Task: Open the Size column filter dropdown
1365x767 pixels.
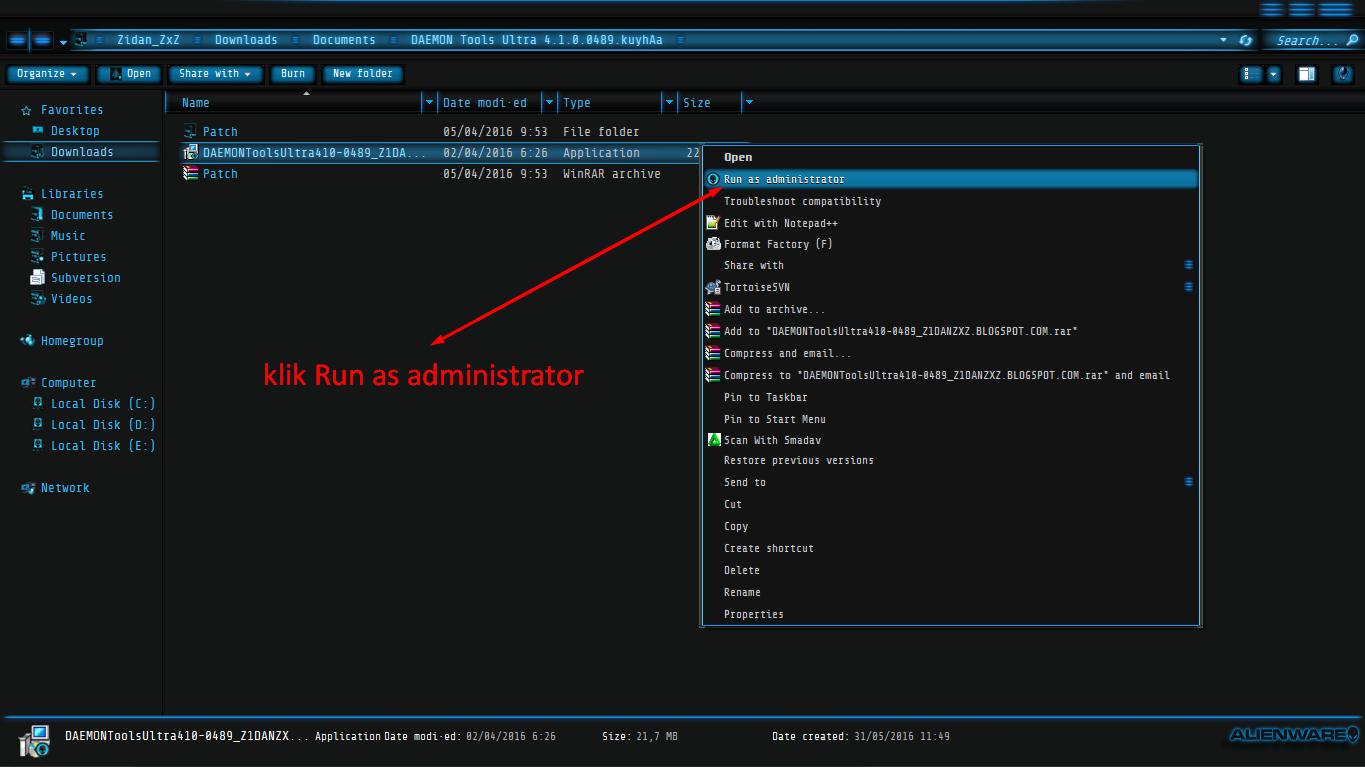Action: click(749, 102)
